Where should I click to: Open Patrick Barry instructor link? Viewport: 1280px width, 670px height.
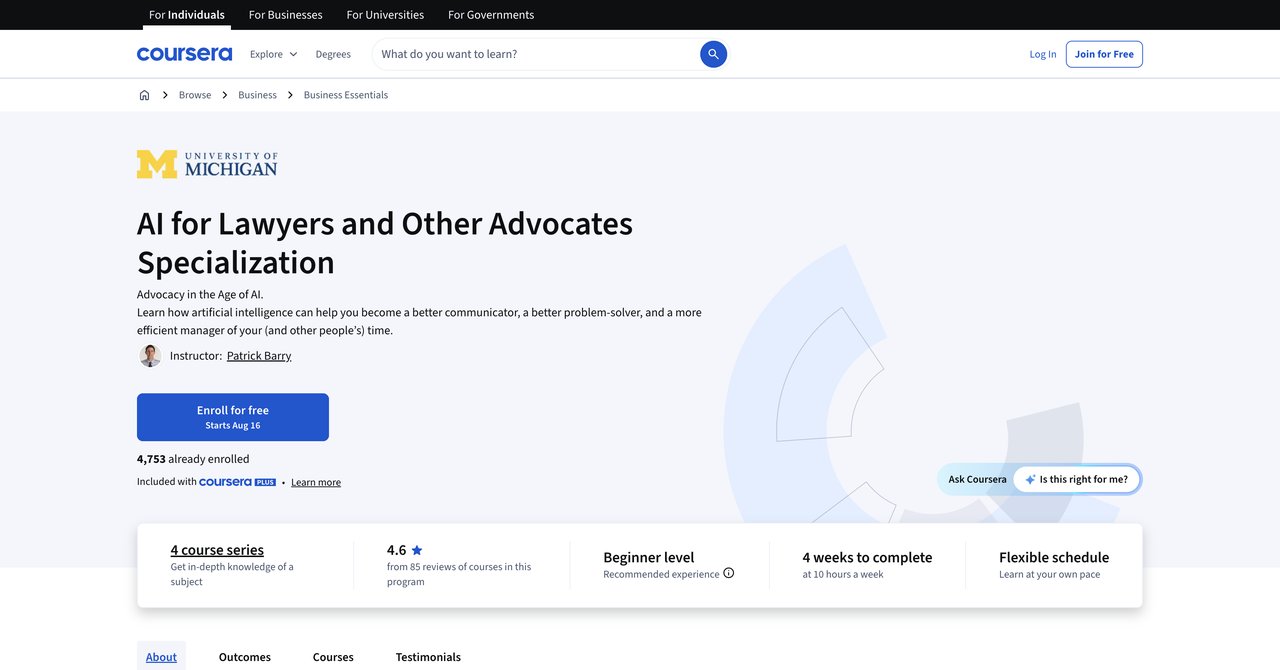pos(259,356)
